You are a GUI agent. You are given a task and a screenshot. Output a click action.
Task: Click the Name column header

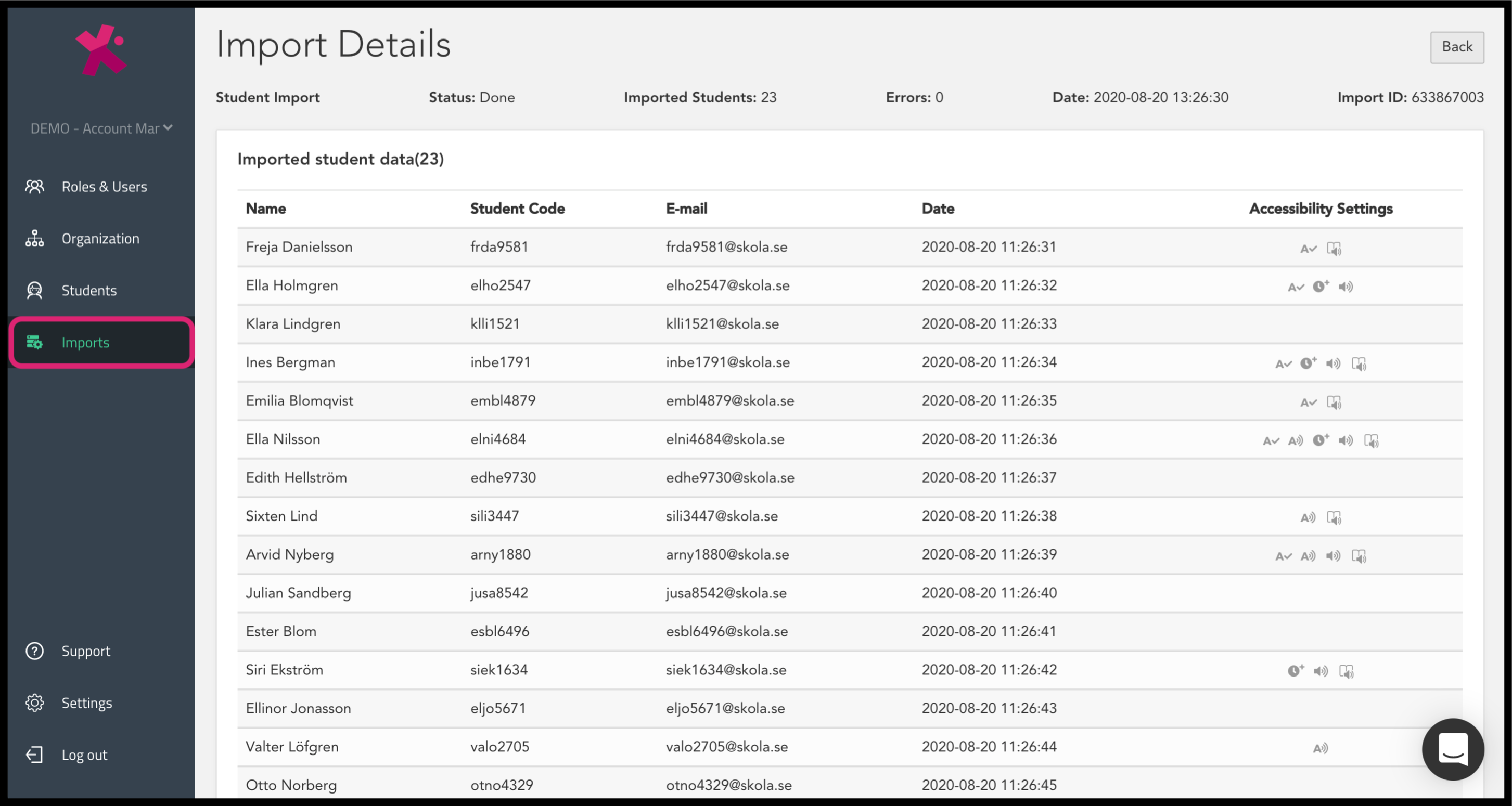(266, 208)
